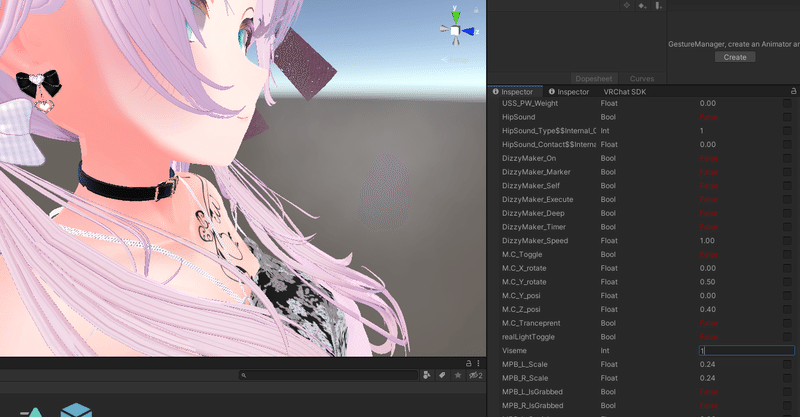Viewport: 800px width, 417px height.
Task: Click the DizzyMaker_Speed value 1.00
Action: (707, 240)
